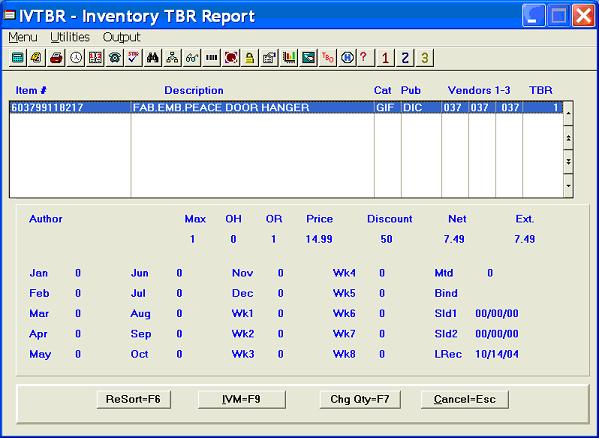
Task: Click the ReSort=F6 button
Action: 133,399
